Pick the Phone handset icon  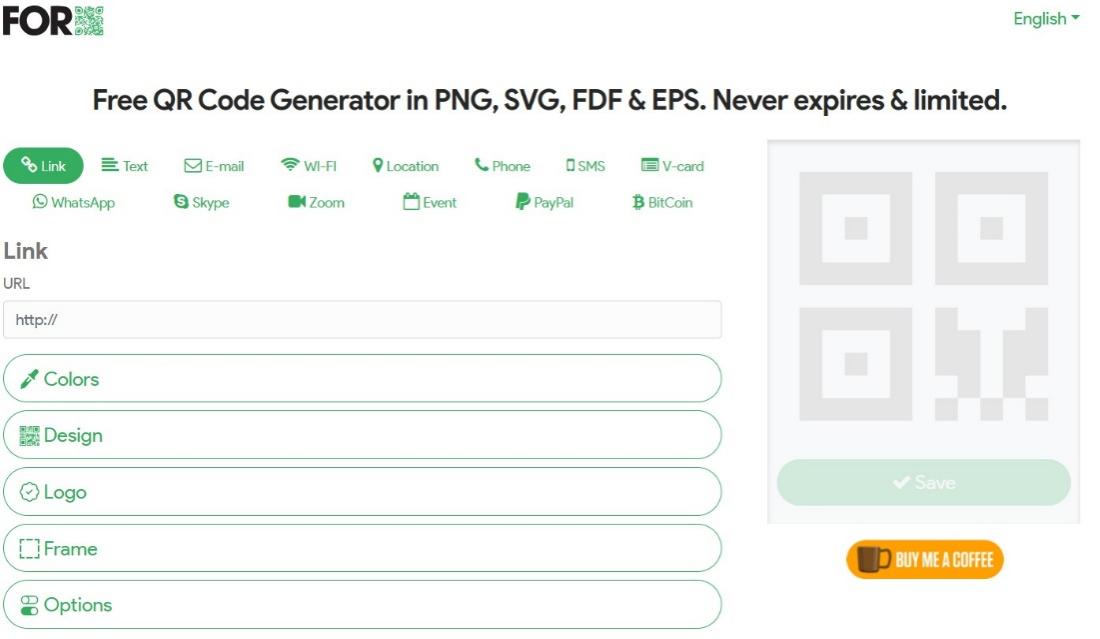[x=482, y=166]
